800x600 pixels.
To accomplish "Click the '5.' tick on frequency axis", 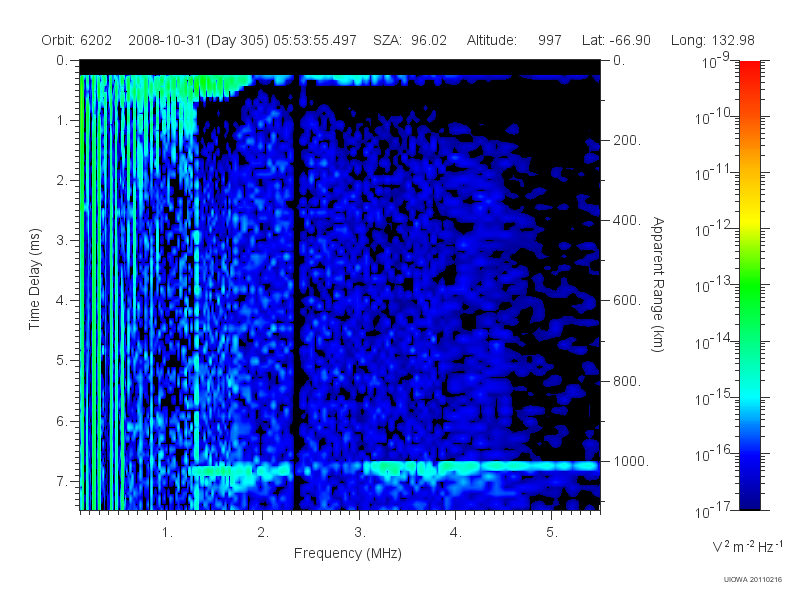I will click(x=552, y=532).
